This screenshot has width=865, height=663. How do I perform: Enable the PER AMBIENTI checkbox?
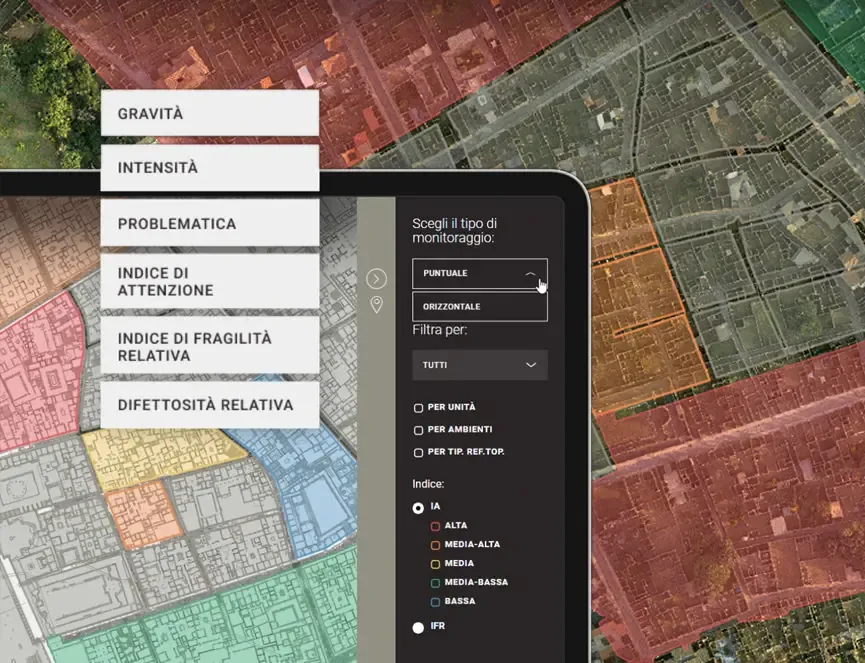click(418, 430)
